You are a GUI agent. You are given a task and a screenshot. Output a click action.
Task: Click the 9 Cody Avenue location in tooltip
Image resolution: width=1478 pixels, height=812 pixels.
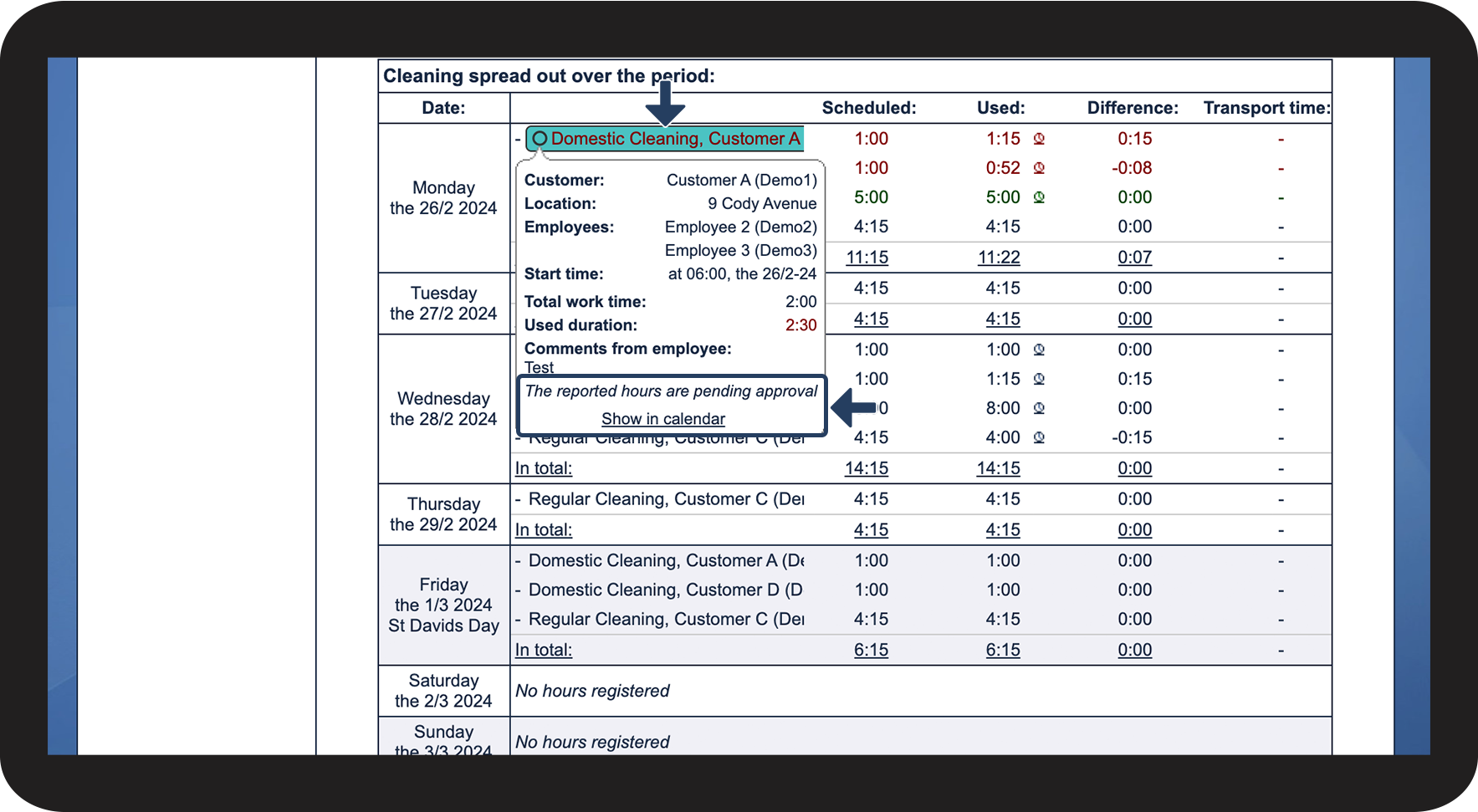[762, 203]
